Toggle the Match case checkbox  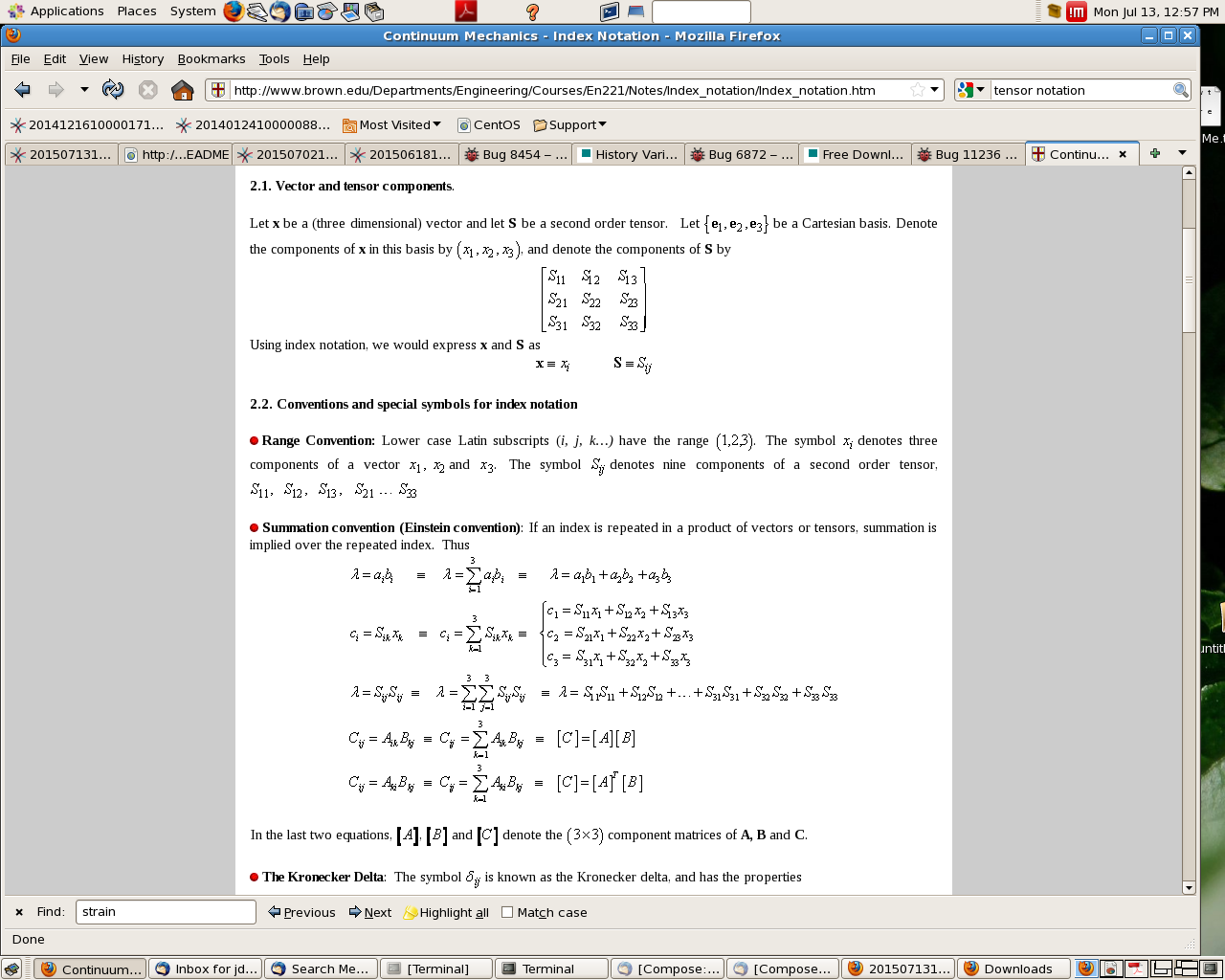pyautogui.click(x=507, y=912)
